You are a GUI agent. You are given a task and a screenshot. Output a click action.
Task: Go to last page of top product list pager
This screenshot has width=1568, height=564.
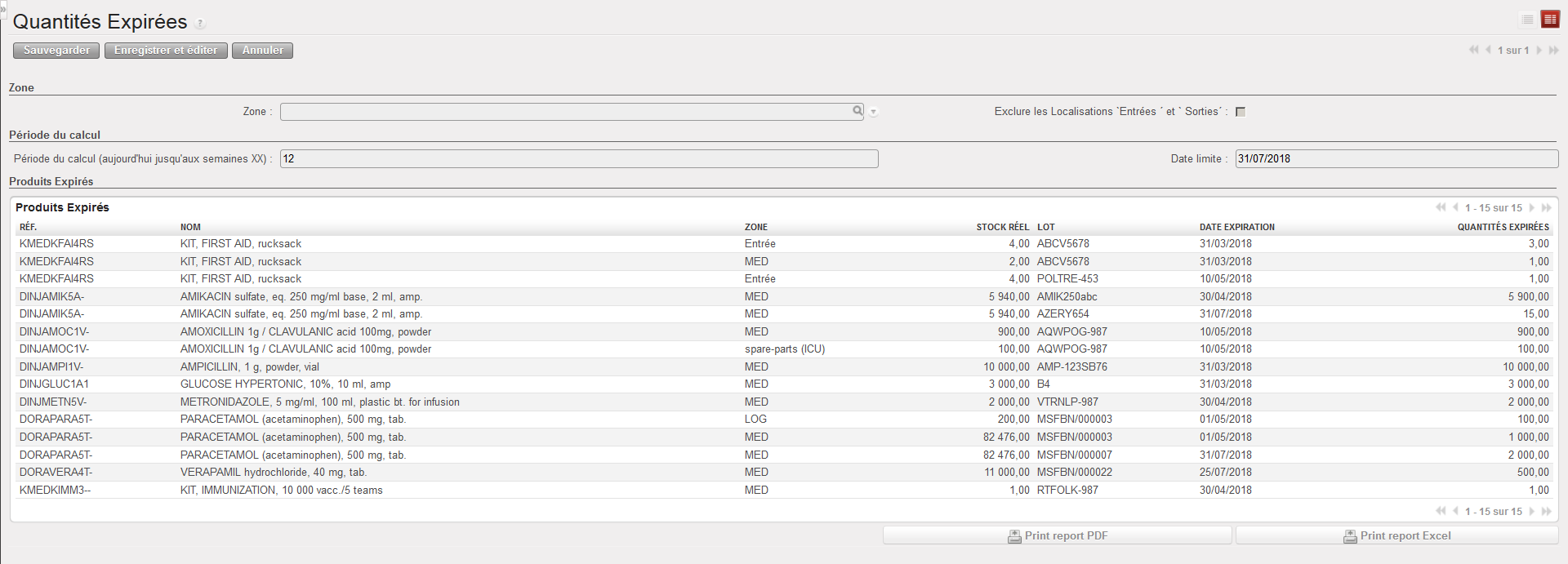[1546, 208]
